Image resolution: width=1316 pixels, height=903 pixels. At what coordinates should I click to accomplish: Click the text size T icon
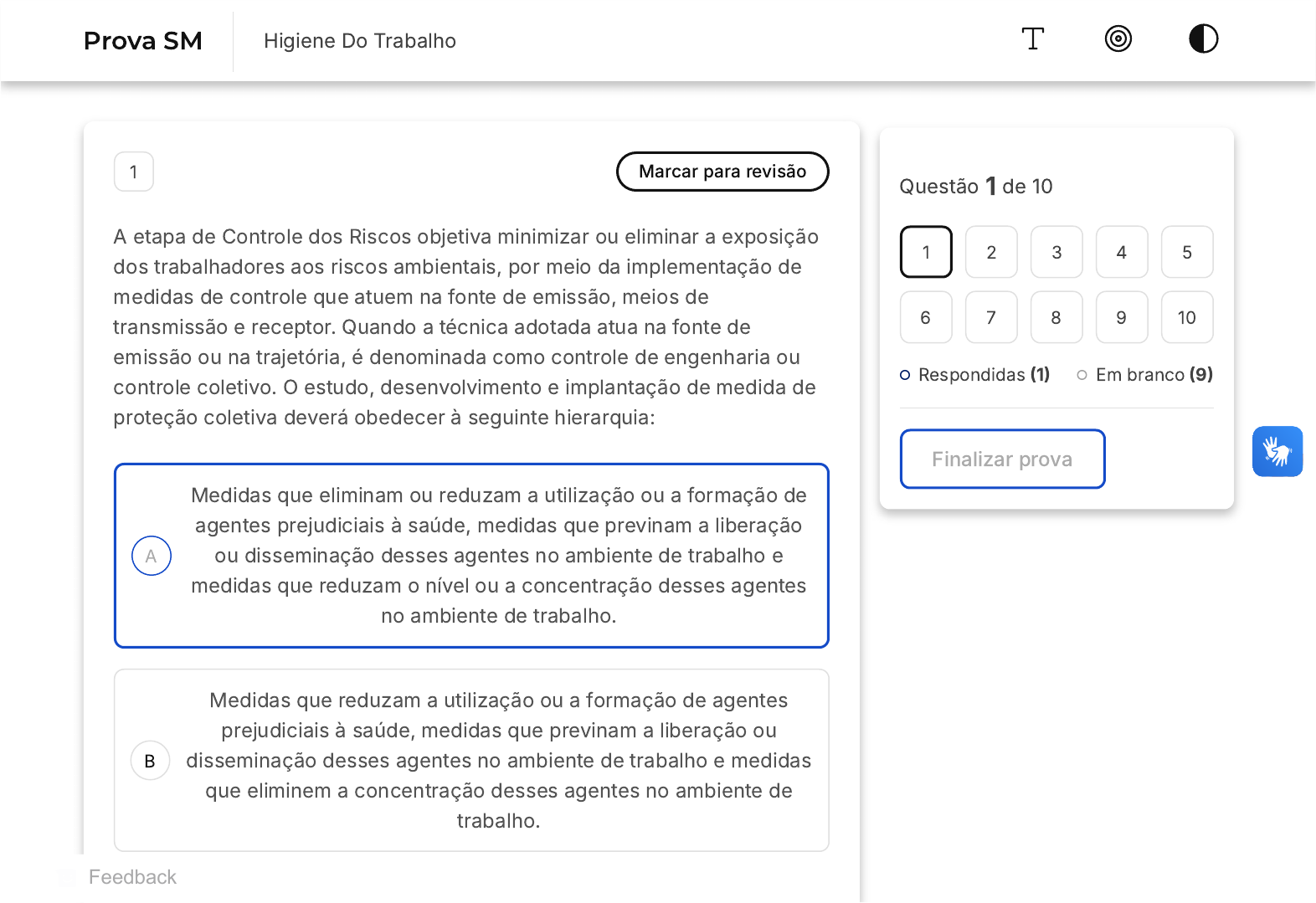[x=1032, y=39]
